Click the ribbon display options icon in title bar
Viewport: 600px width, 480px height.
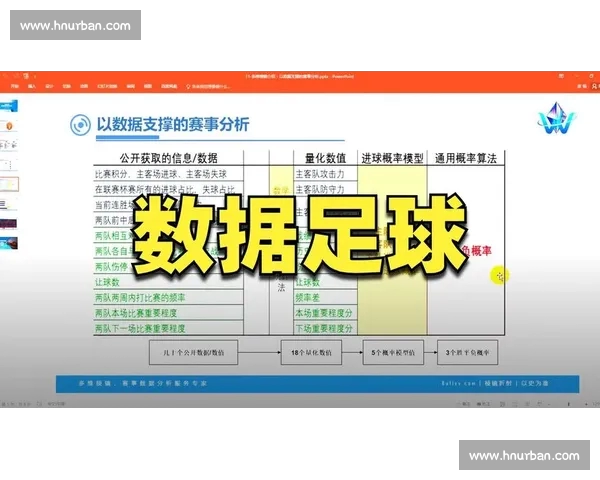pyautogui.click(x=561, y=76)
